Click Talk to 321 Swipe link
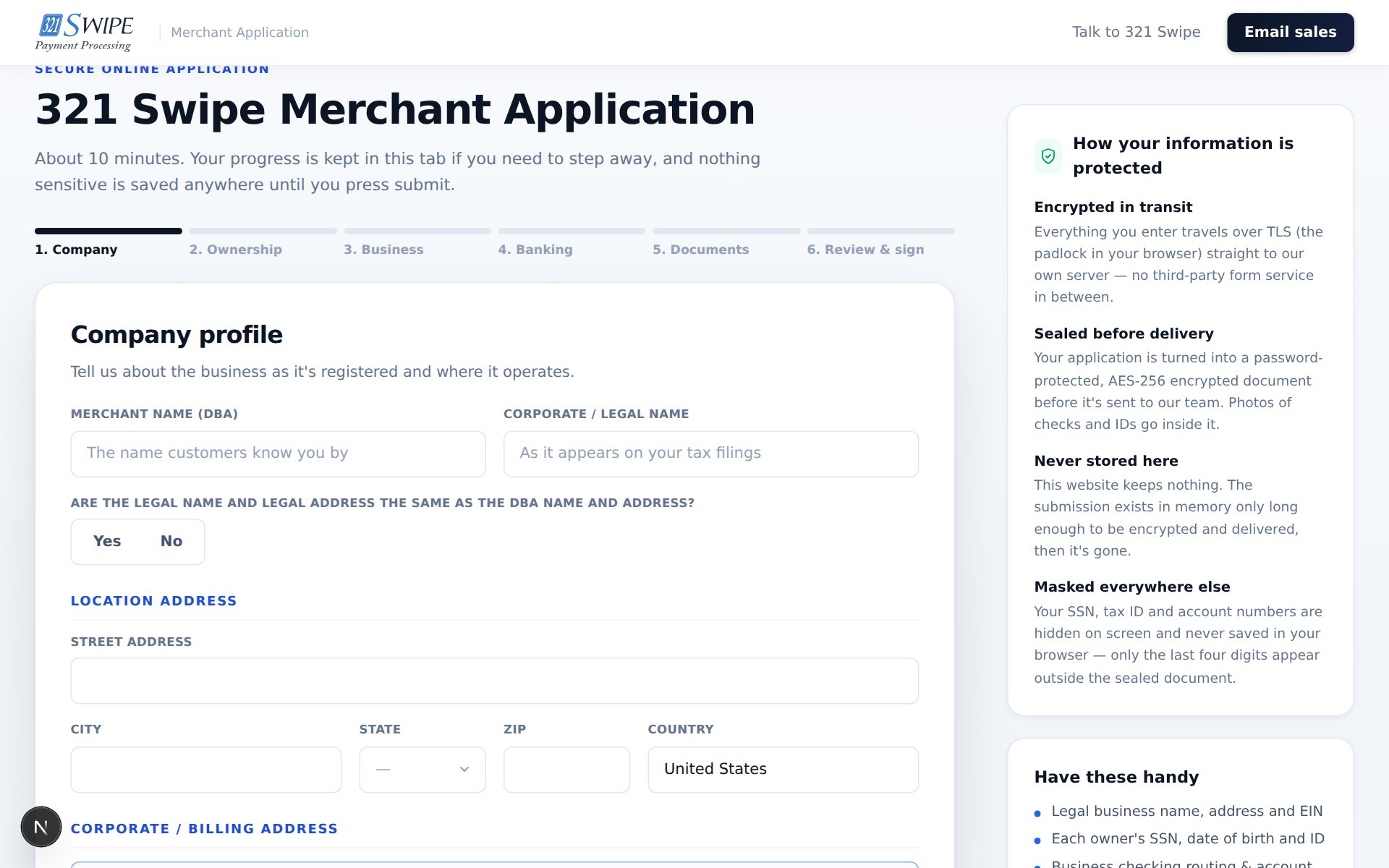 pyautogui.click(x=1136, y=32)
